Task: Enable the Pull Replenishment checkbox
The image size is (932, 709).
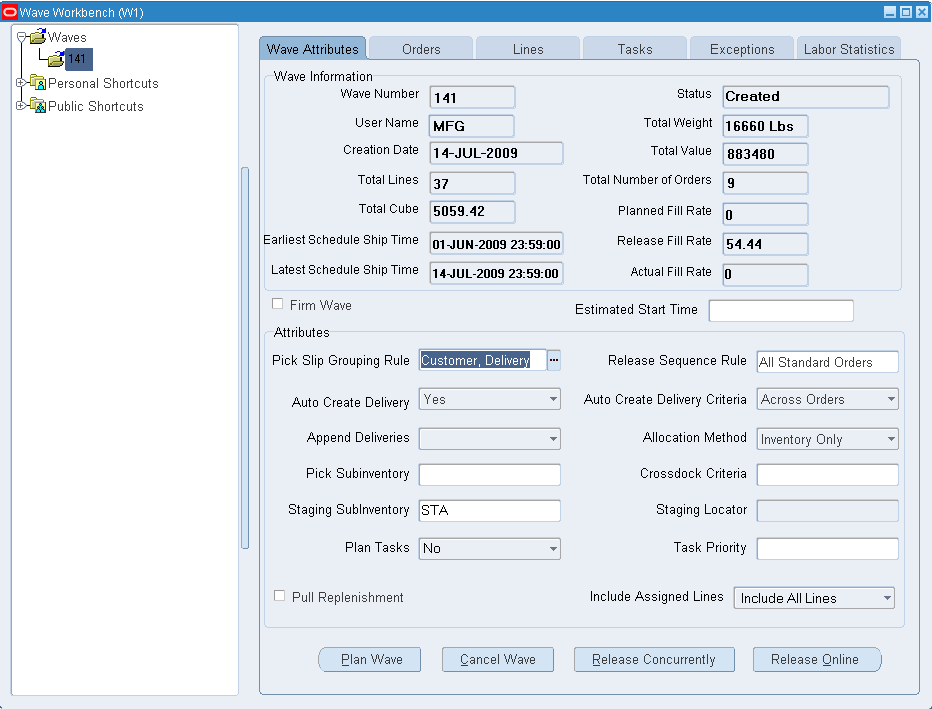Action: (279, 595)
